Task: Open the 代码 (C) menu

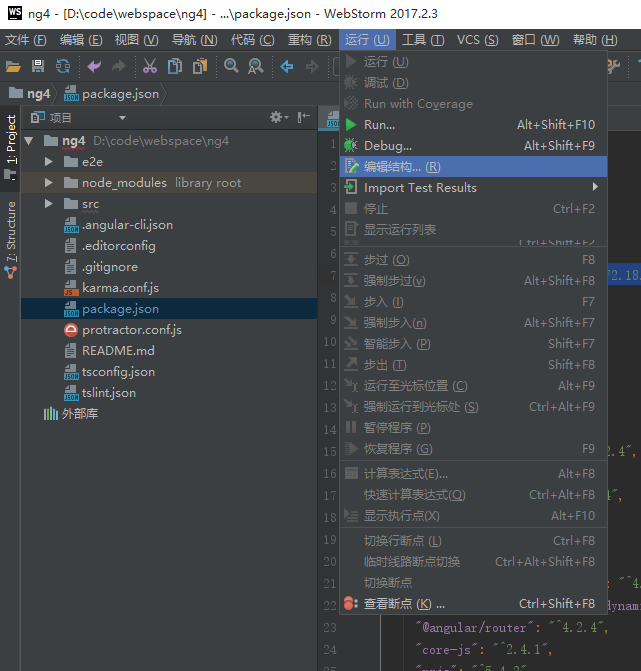Action: tap(252, 40)
